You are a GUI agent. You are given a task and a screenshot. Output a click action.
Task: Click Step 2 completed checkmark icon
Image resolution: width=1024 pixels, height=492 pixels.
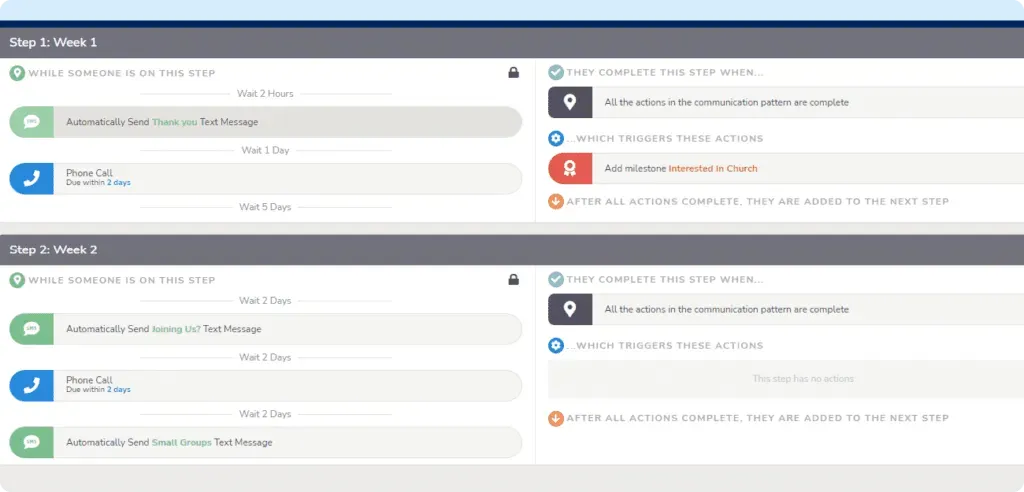tap(556, 280)
